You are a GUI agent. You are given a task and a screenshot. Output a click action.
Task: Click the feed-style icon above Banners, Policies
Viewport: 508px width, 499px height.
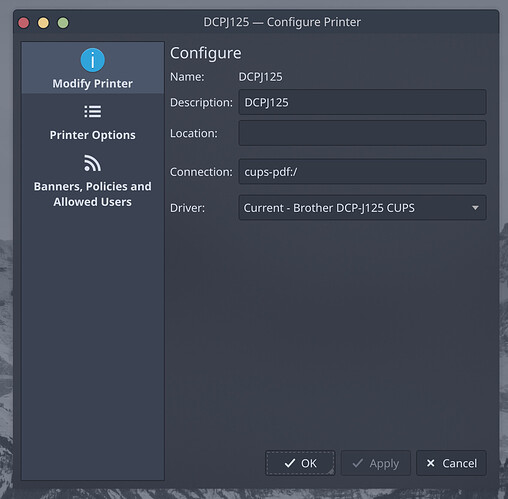coord(92,163)
